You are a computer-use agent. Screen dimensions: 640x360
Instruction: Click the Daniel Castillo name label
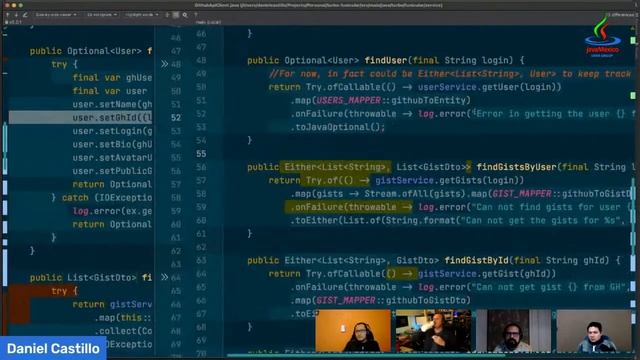(53, 349)
